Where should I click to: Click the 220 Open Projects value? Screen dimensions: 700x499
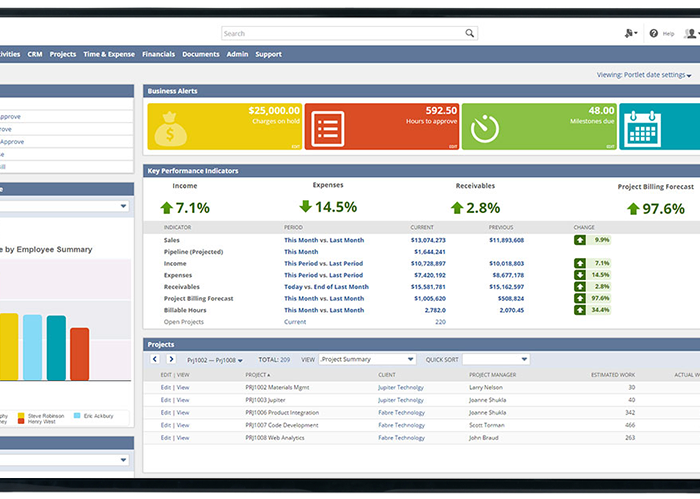(x=441, y=322)
